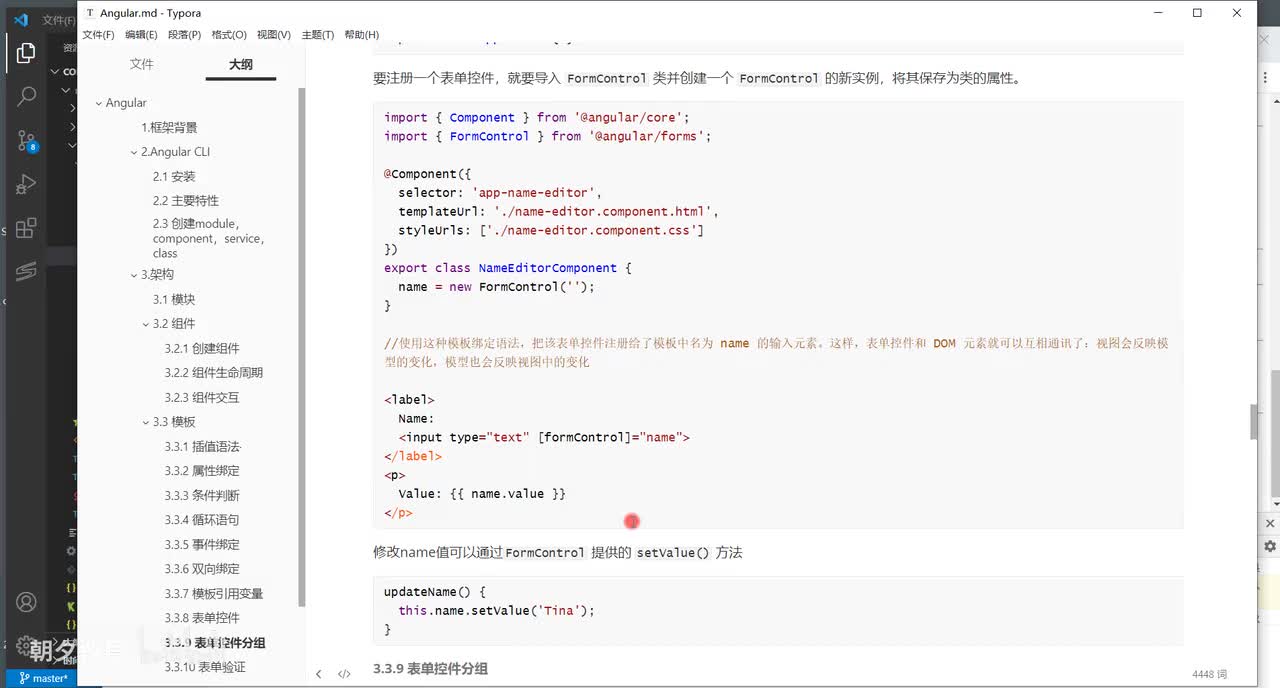Toggle Typora source code mode icon

click(x=344, y=674)
